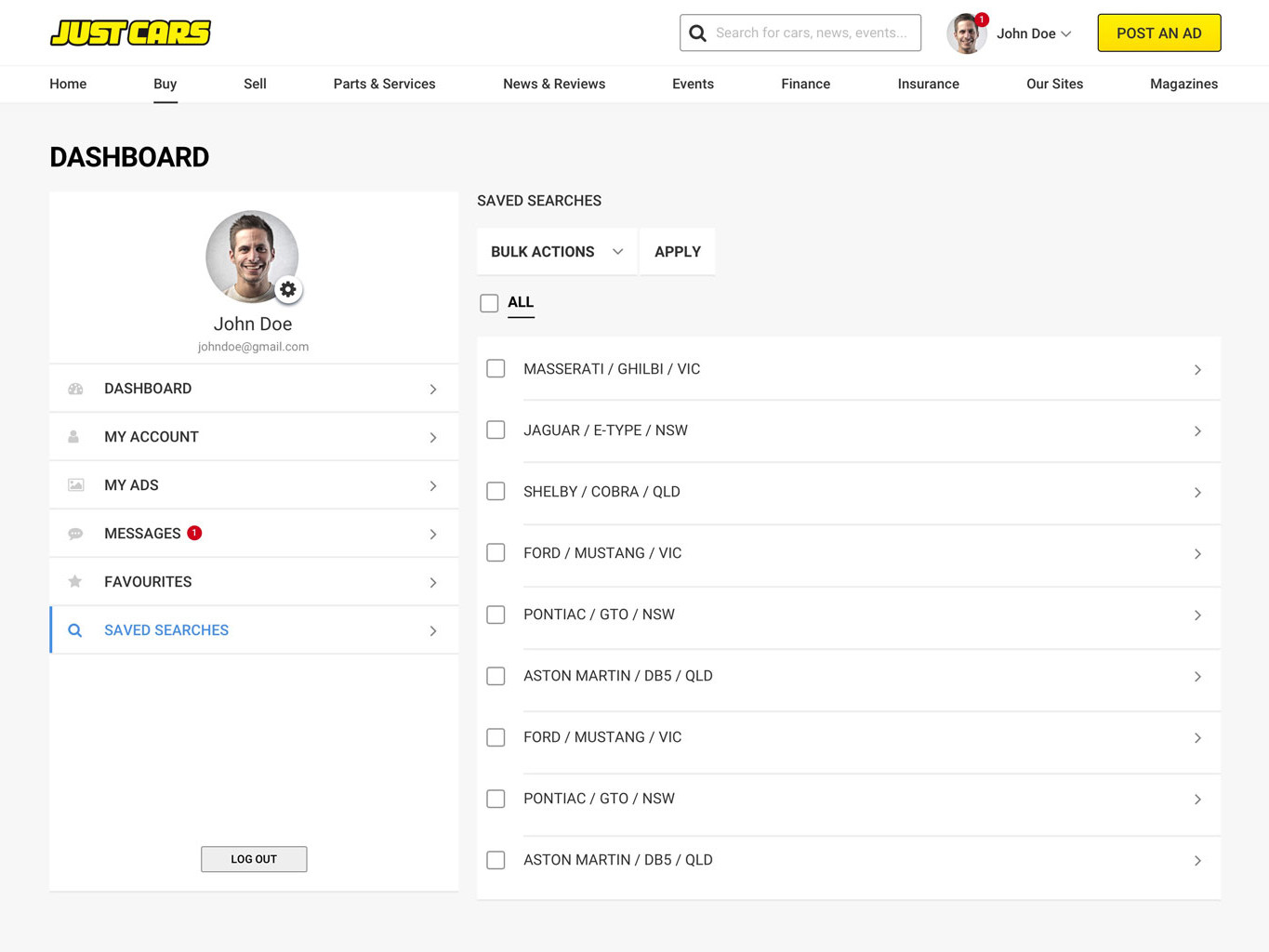
Task: Tick checkbox for Shelby / Cobra / QLD
Action: pyautogui.click(x=496, y=492)
